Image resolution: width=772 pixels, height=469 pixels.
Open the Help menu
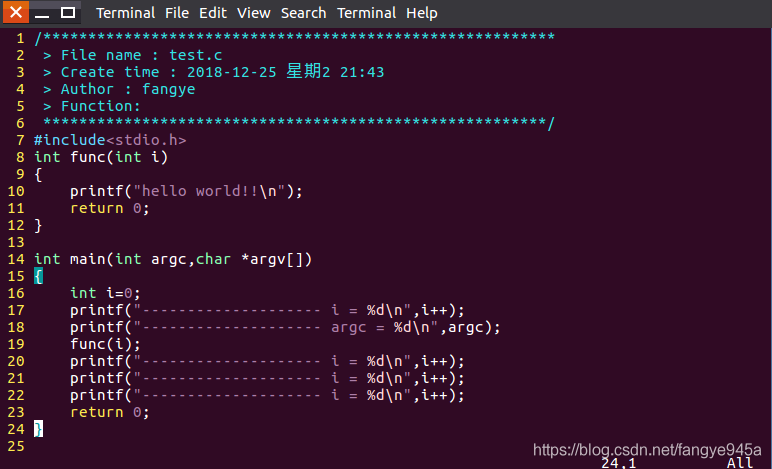[x=421, y=13]
